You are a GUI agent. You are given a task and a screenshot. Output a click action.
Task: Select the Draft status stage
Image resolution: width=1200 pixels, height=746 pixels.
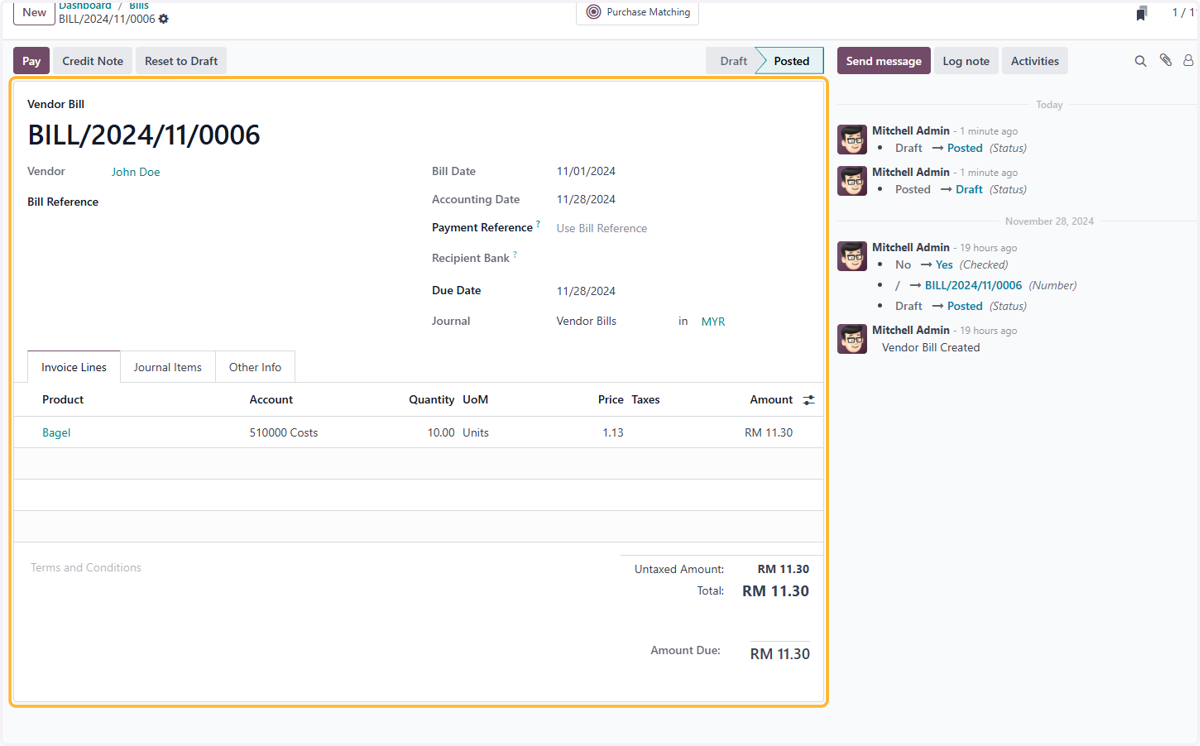pyautogui.click(x=733, y=61)
